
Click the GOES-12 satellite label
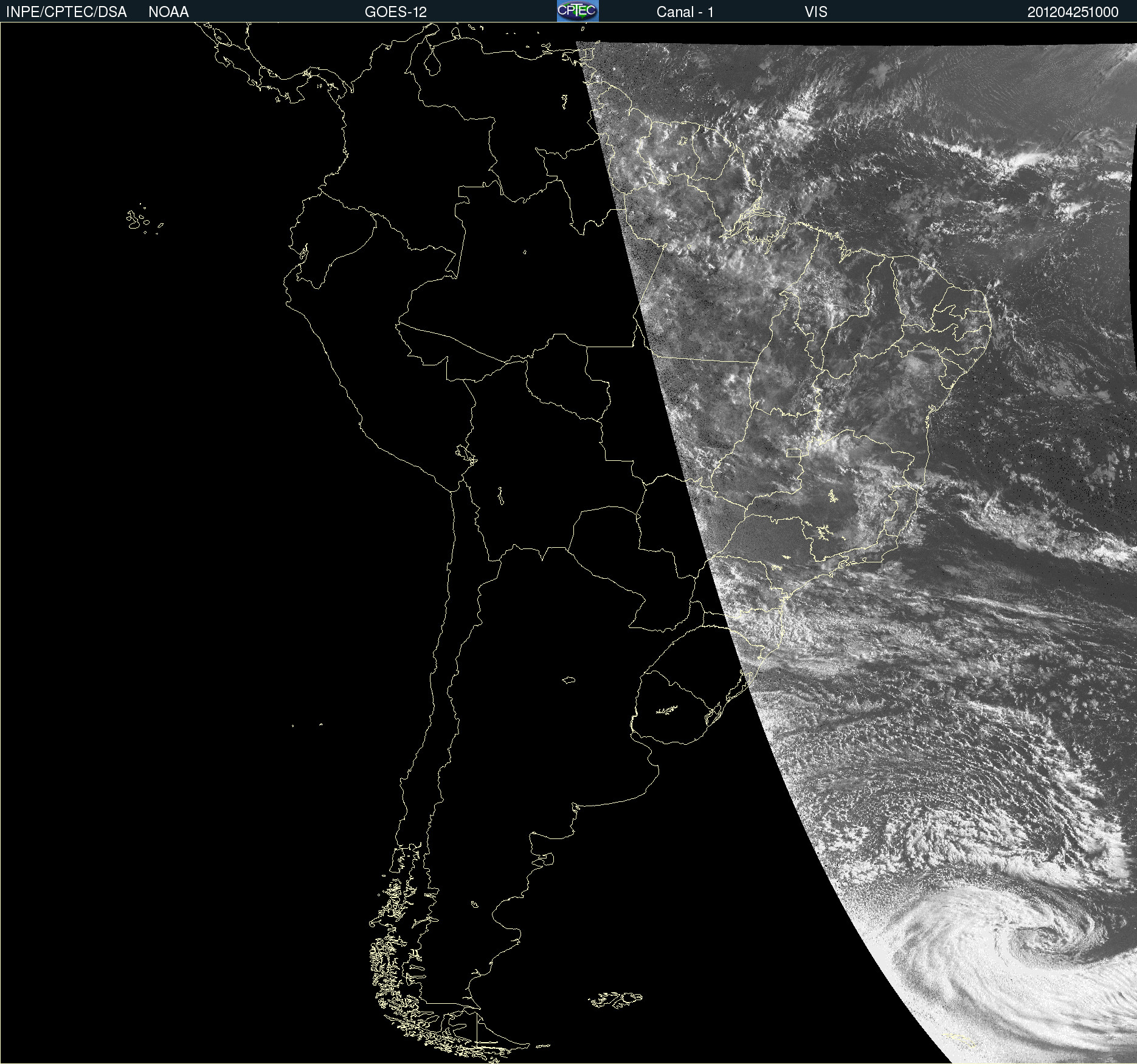[x=396, y=12]
